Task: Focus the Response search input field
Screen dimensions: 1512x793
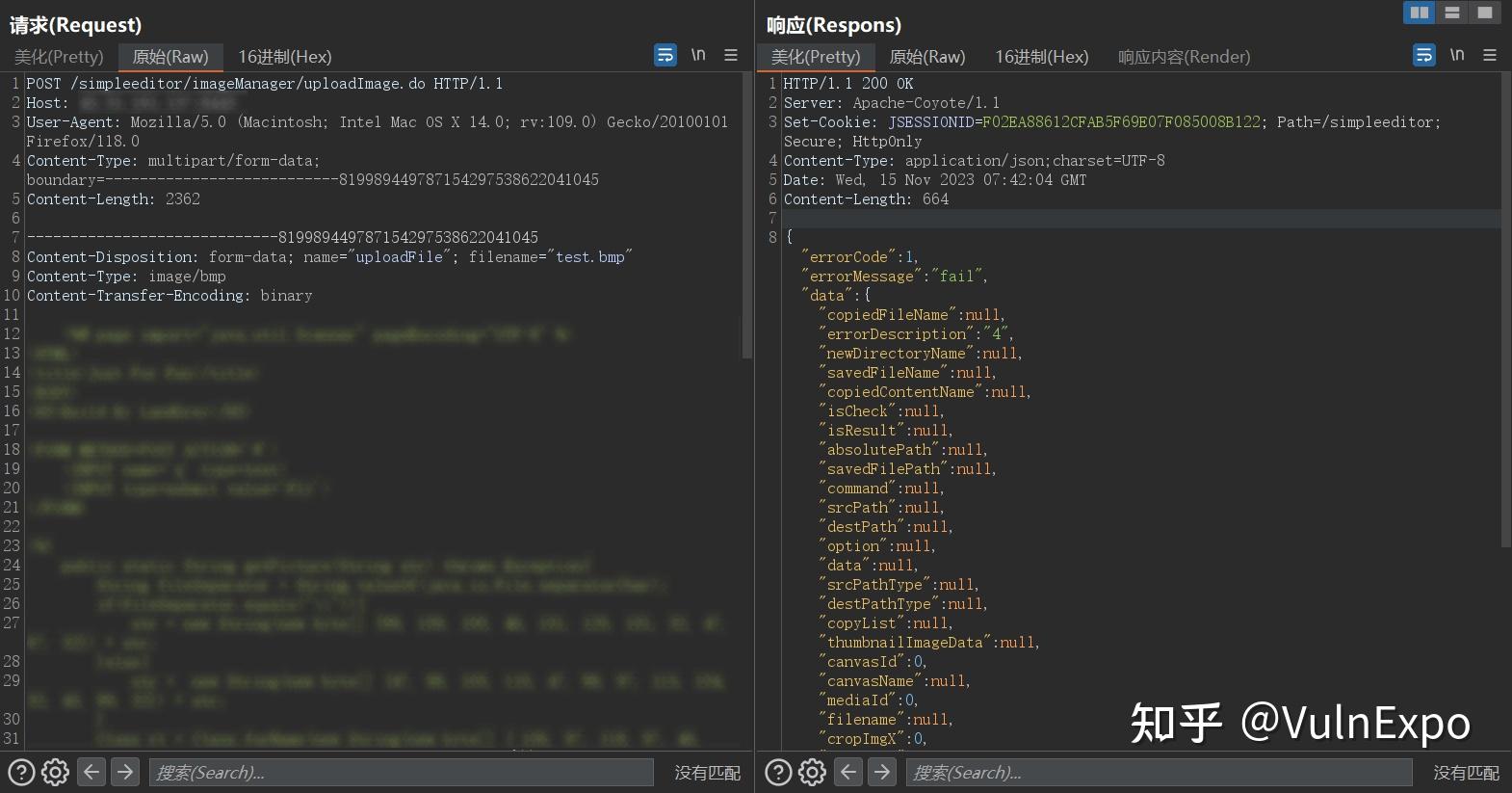Action: 1159,772
